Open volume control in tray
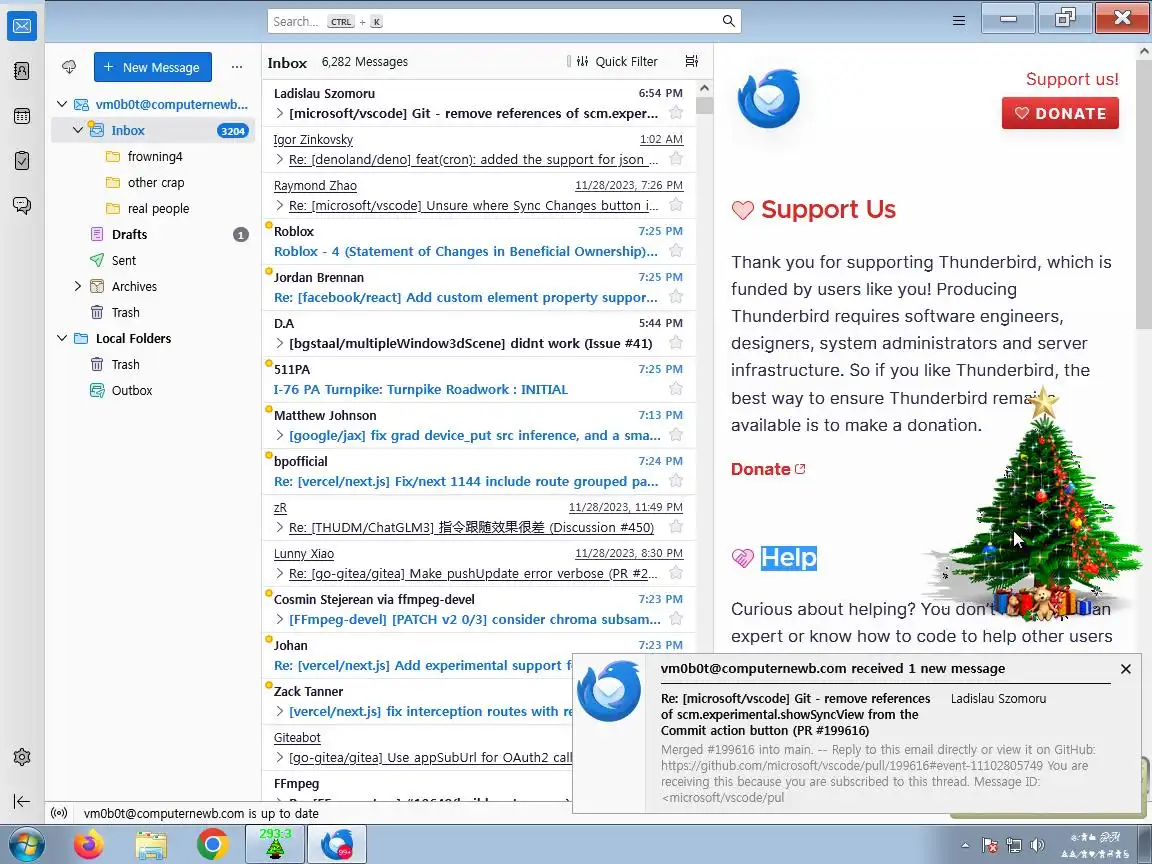This screenshot has height=864, width=1152. coord(1037,845)
